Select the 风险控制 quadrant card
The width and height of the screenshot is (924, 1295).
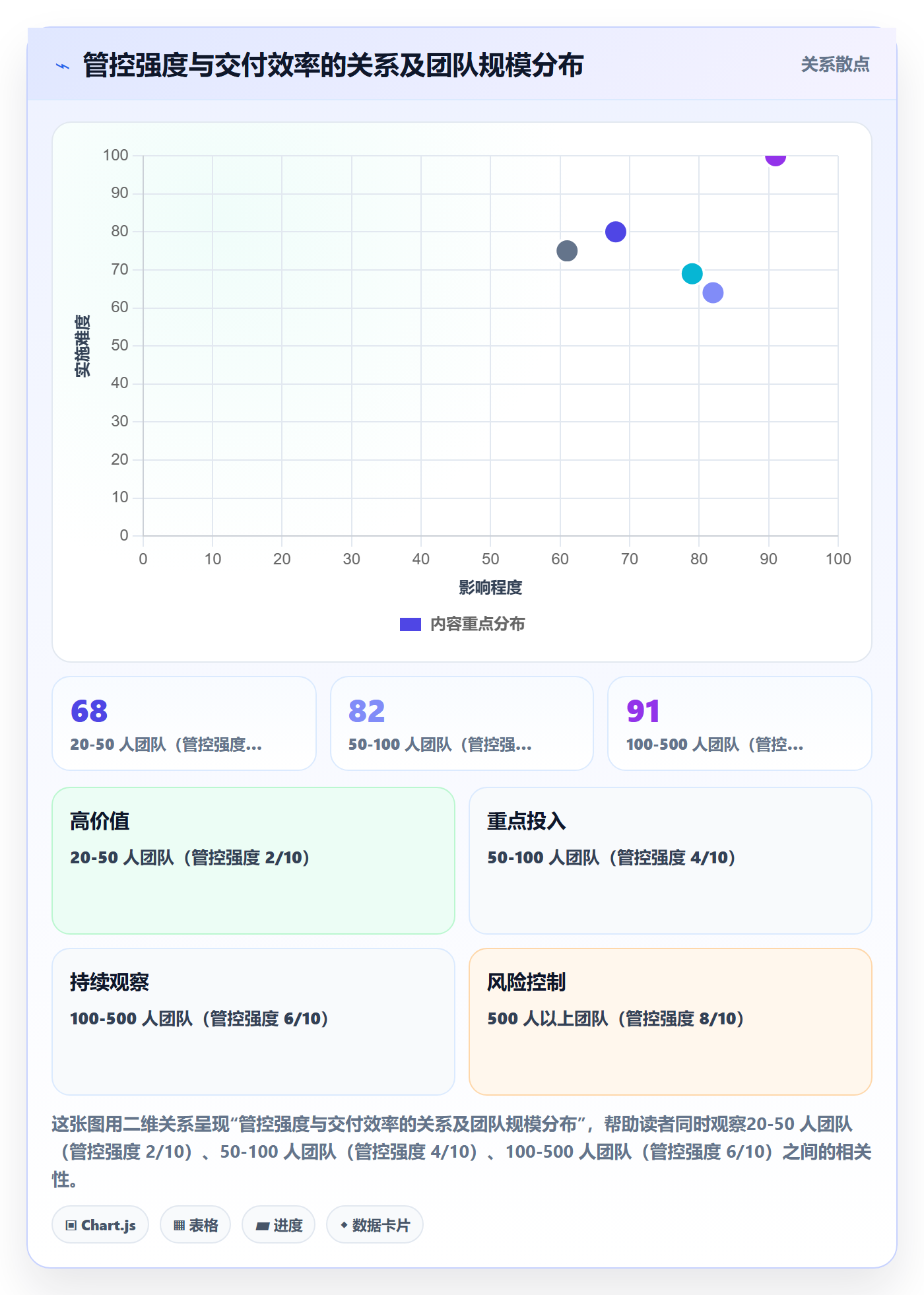(671, 1022)
